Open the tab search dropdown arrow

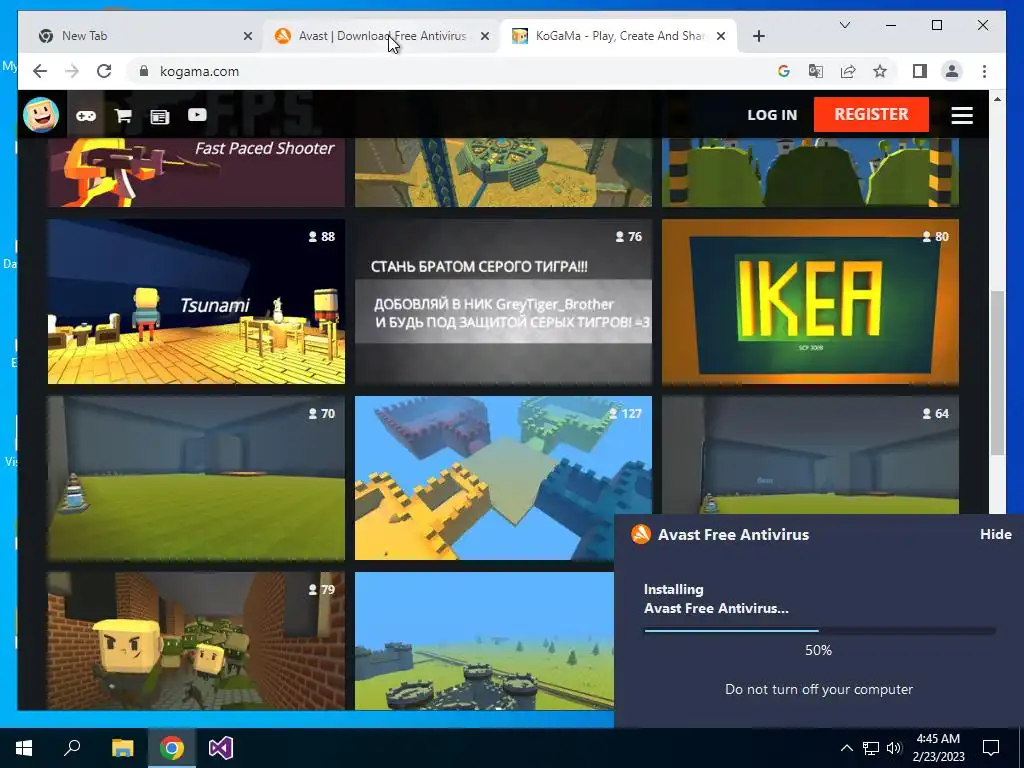(x=844, y=25)
